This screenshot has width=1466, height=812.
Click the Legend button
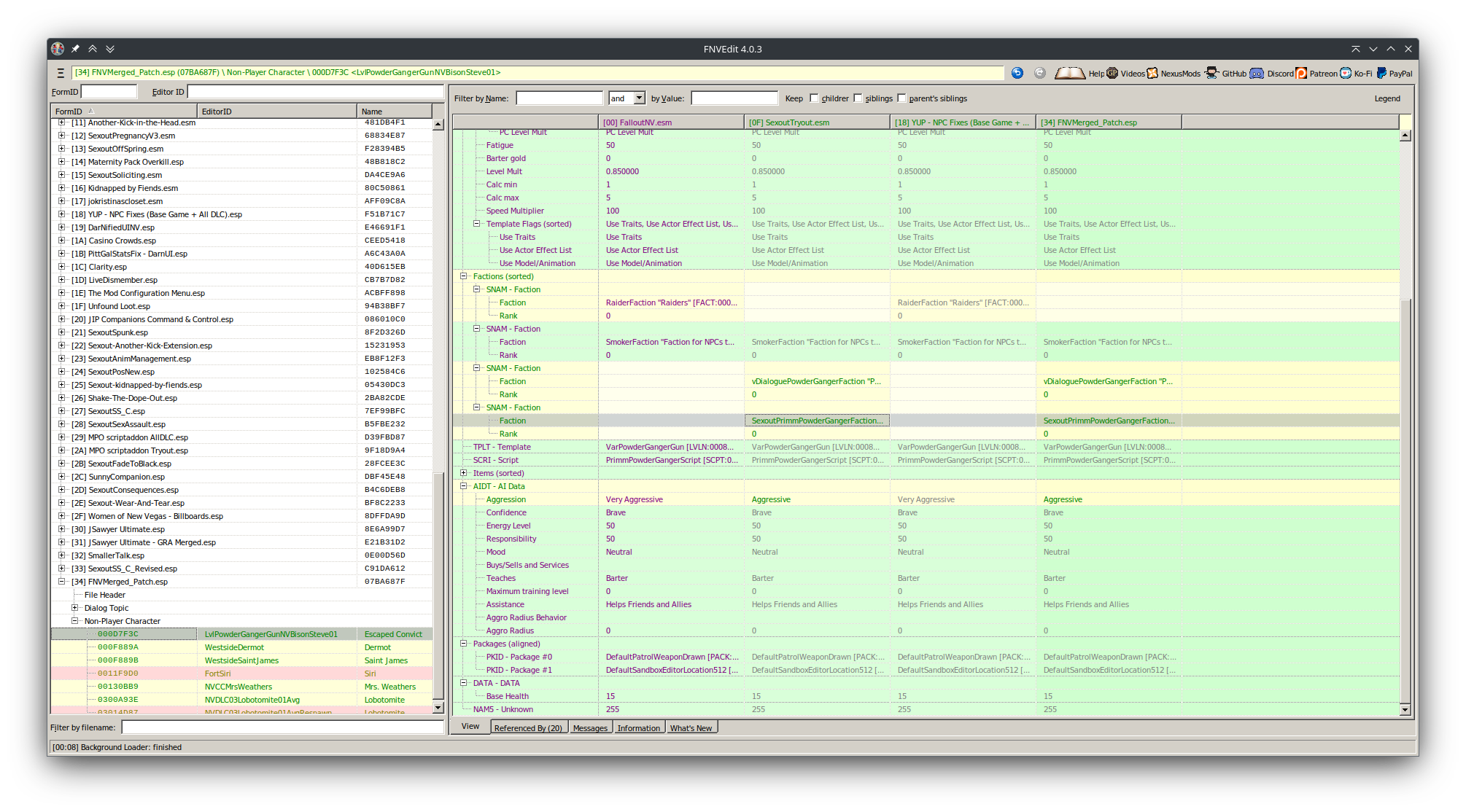pyautogui.click(x=1387, y=98)
